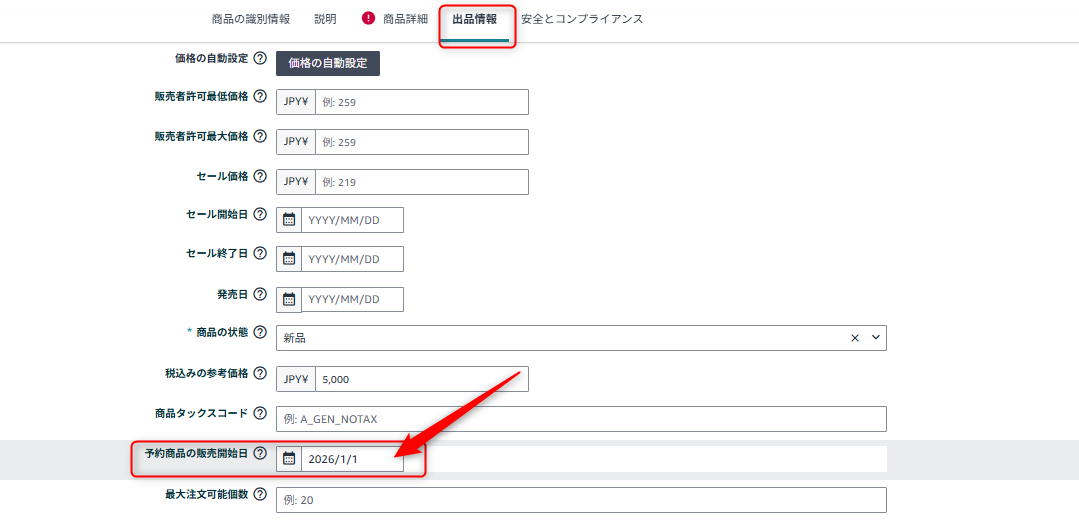This screenshot has height=526, width=1079.
Task: Go to the 説明 tab
Action: coord(325,19)
